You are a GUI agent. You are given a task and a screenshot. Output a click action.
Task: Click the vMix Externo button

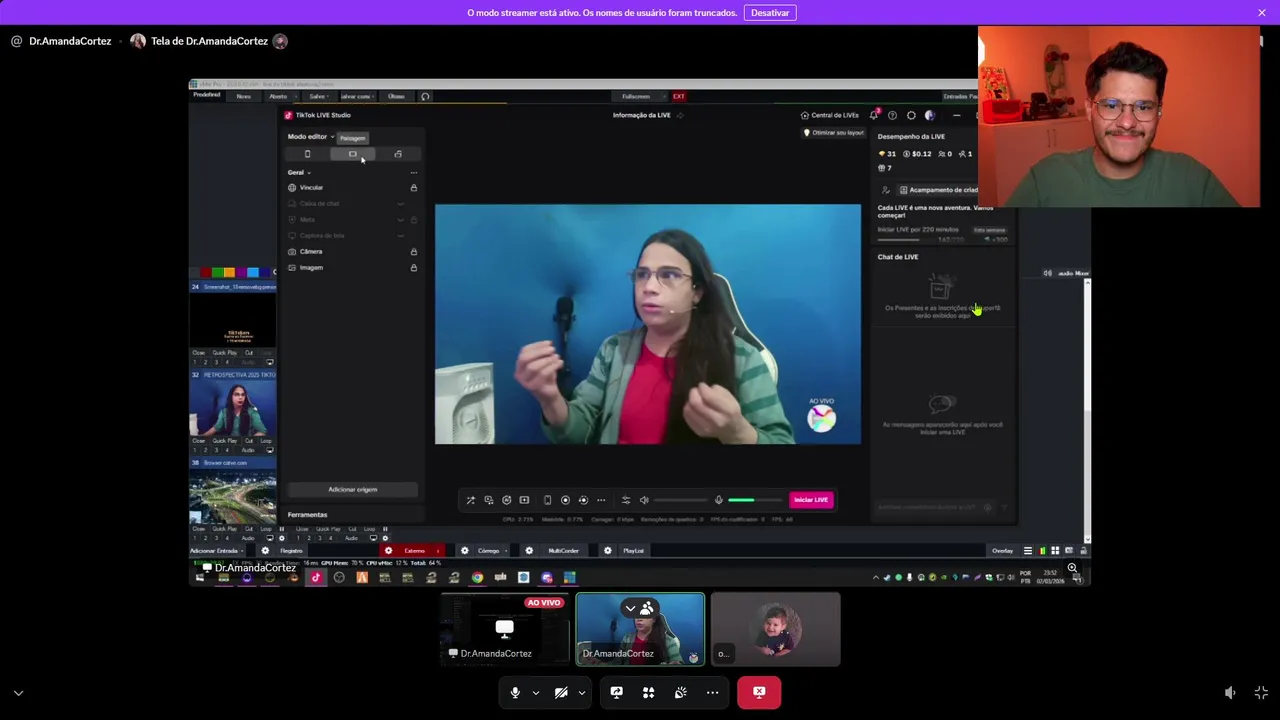tap(414, 551)
